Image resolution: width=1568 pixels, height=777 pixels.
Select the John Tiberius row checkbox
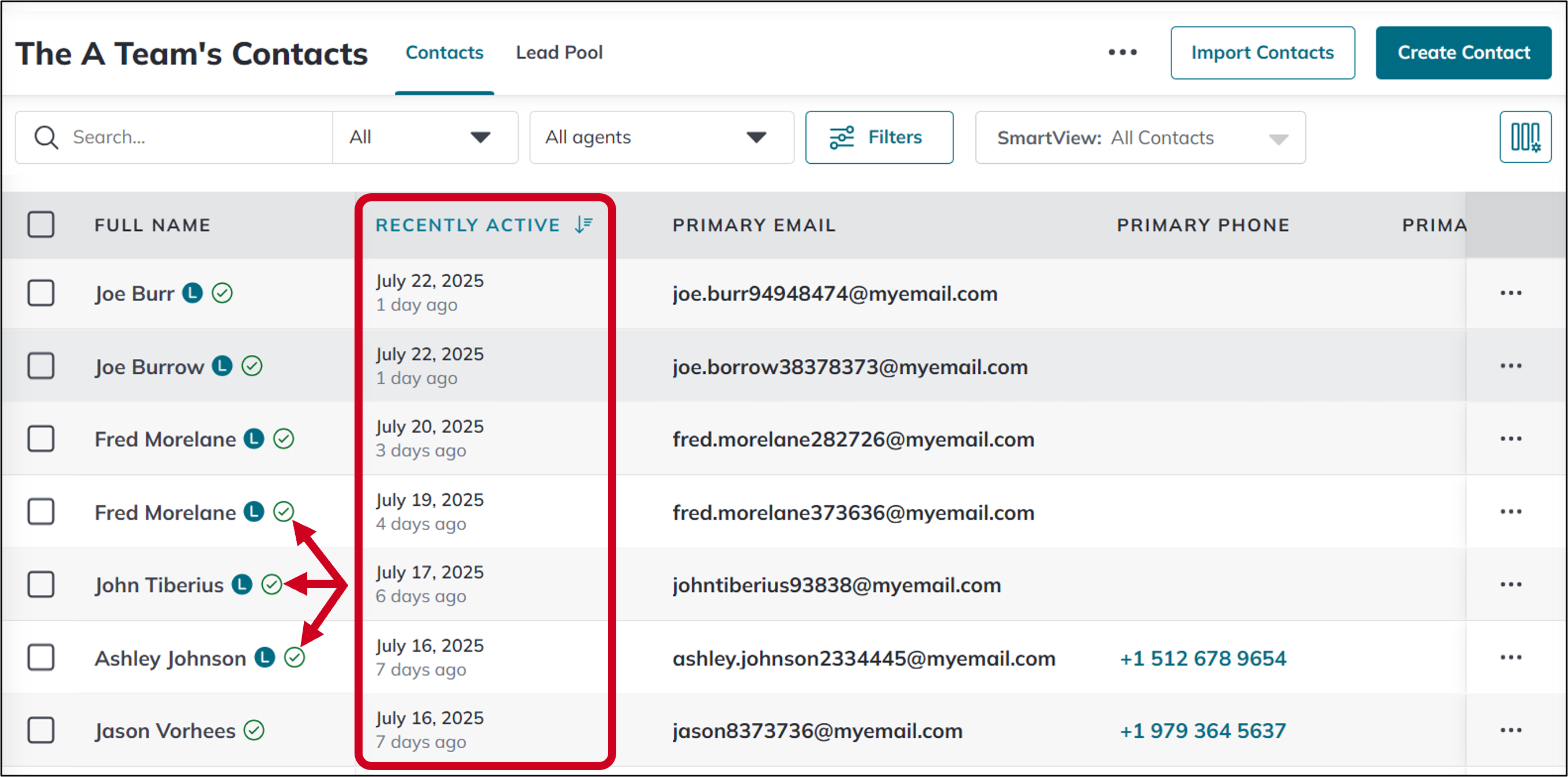tap(41, 584)
